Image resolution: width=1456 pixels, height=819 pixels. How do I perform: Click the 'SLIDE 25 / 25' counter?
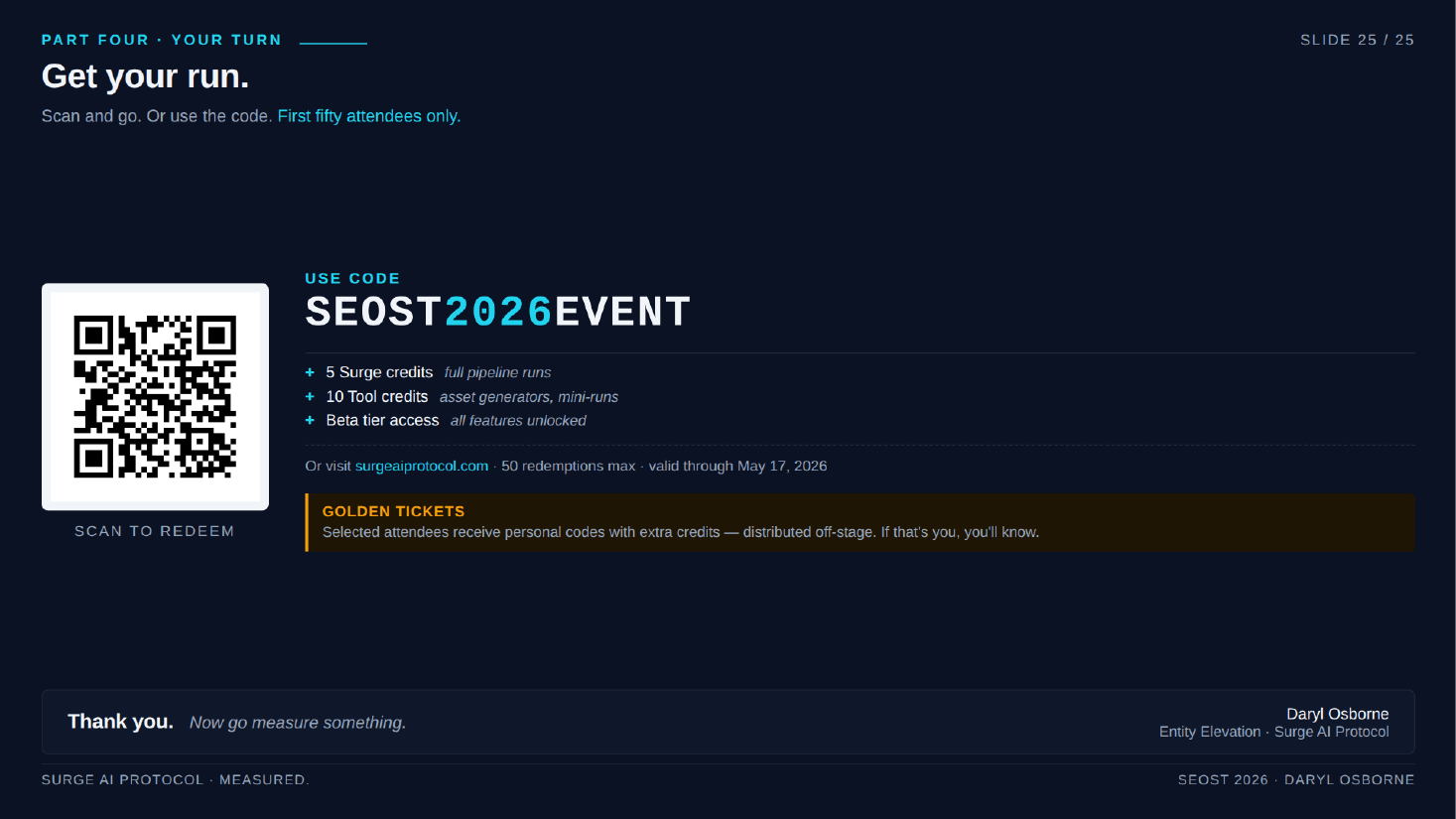click(1357, 40)
